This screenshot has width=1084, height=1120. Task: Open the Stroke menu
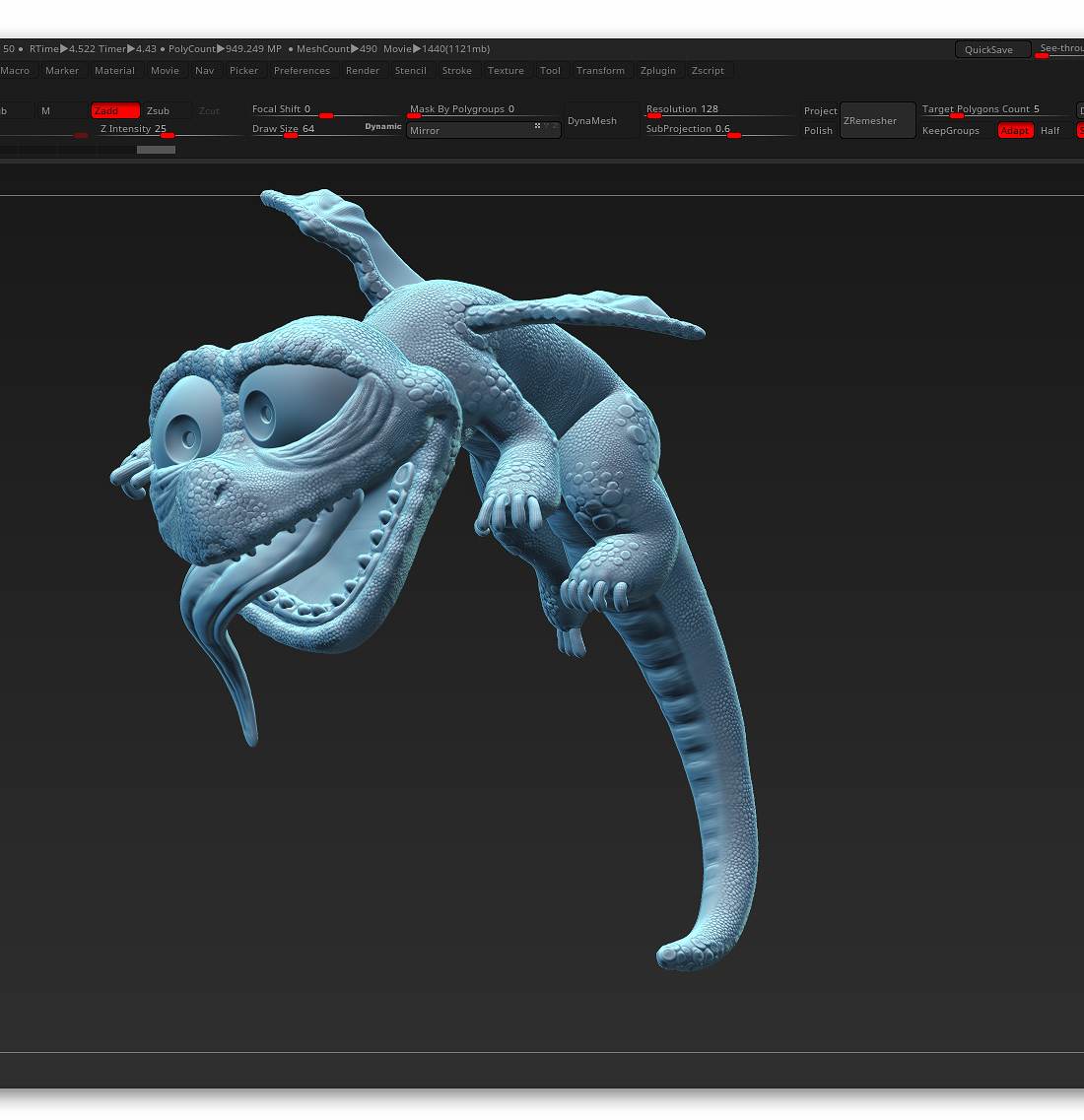pos(456,71)
